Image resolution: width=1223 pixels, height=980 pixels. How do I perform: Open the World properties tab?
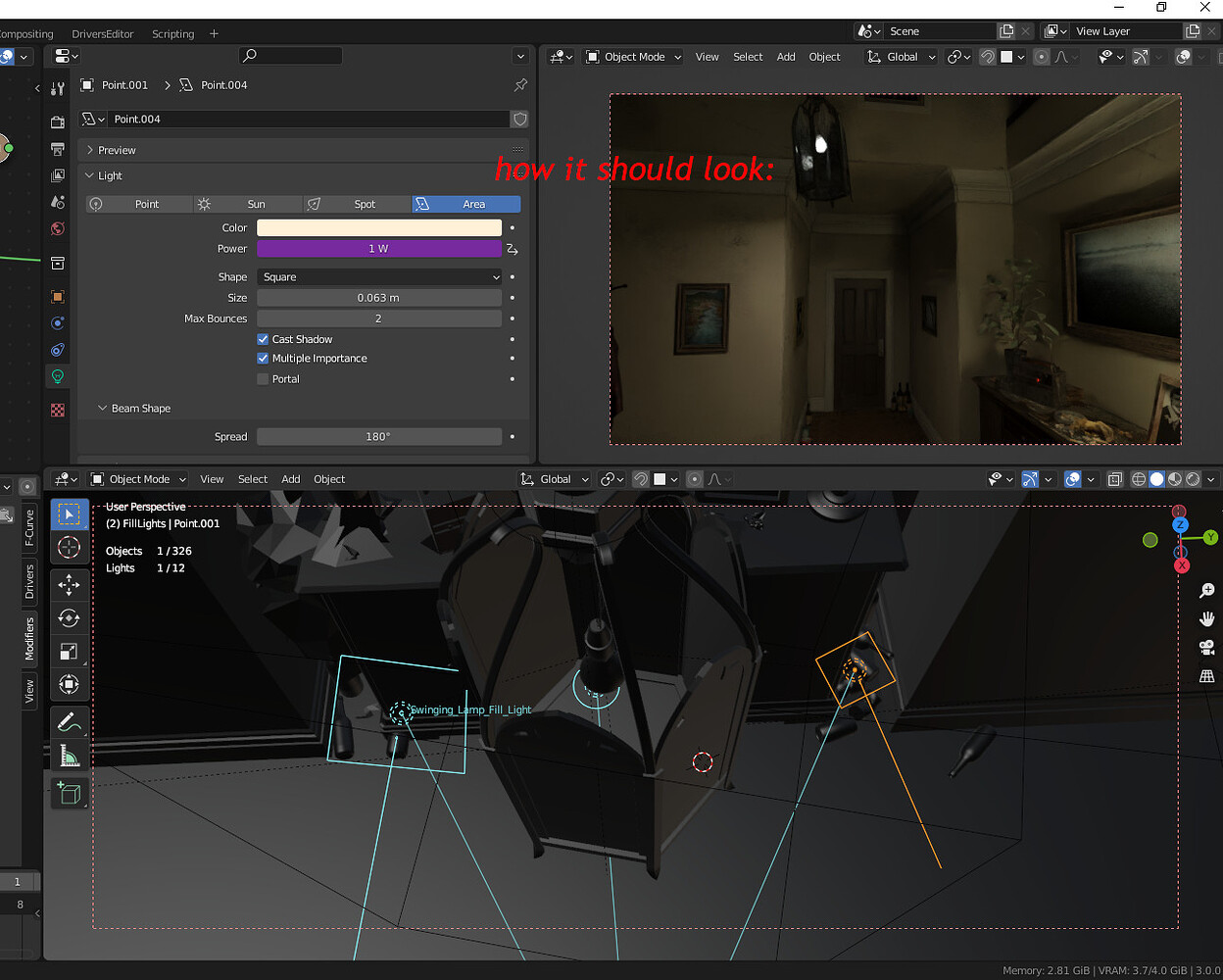[x=58, y=229]
